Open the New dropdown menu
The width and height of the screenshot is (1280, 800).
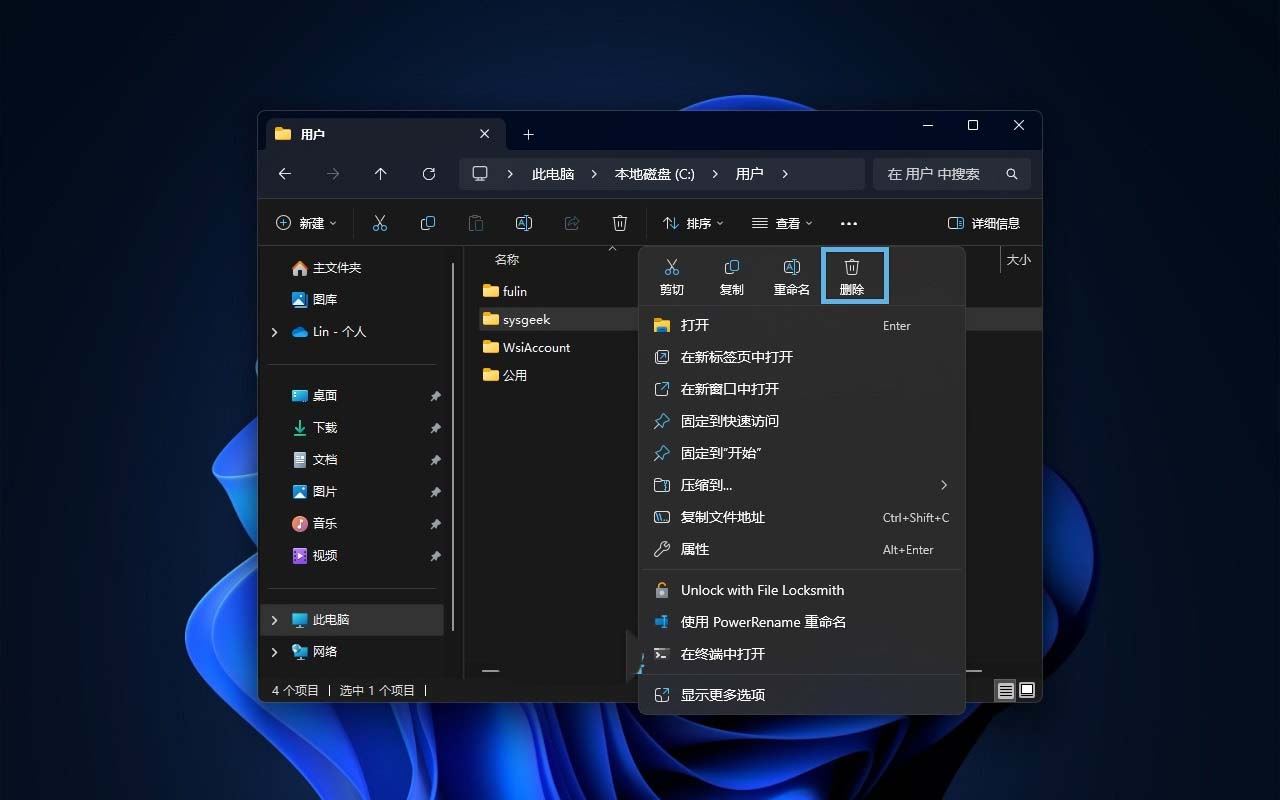[306, 223]
